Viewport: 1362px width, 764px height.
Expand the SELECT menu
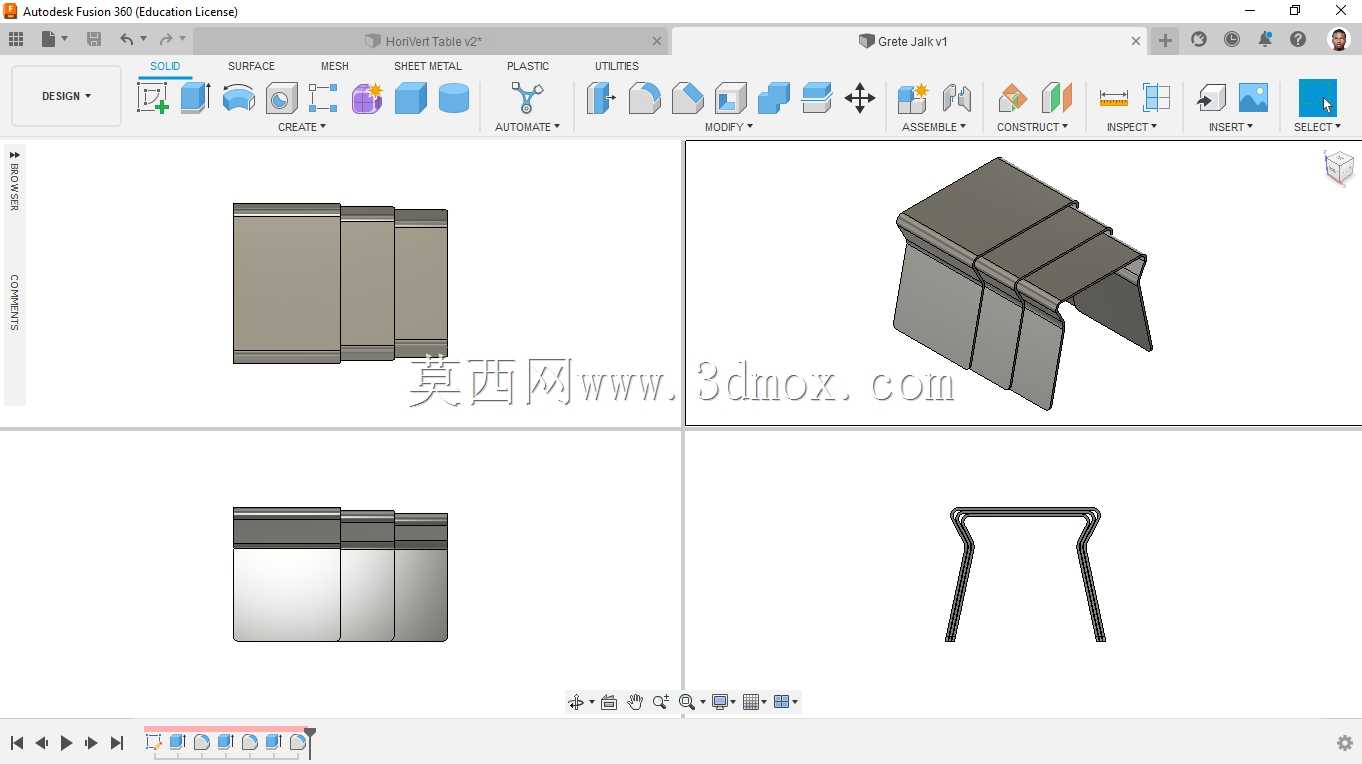pyautogui.click(x=1317, y=127)
